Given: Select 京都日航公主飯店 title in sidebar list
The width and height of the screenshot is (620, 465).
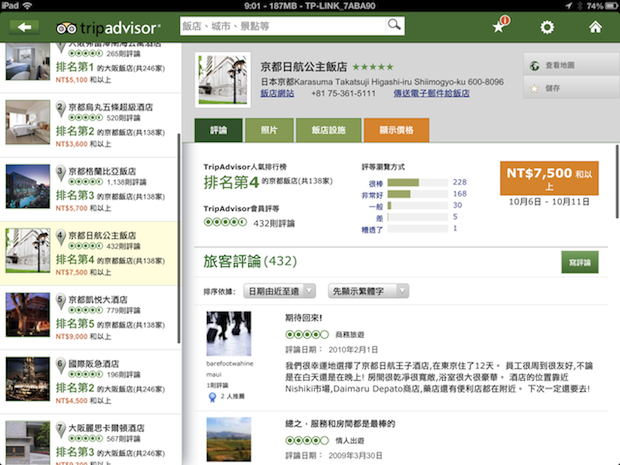Looking at the screenshot, I should pyautogui.click(x=102, y=235).
